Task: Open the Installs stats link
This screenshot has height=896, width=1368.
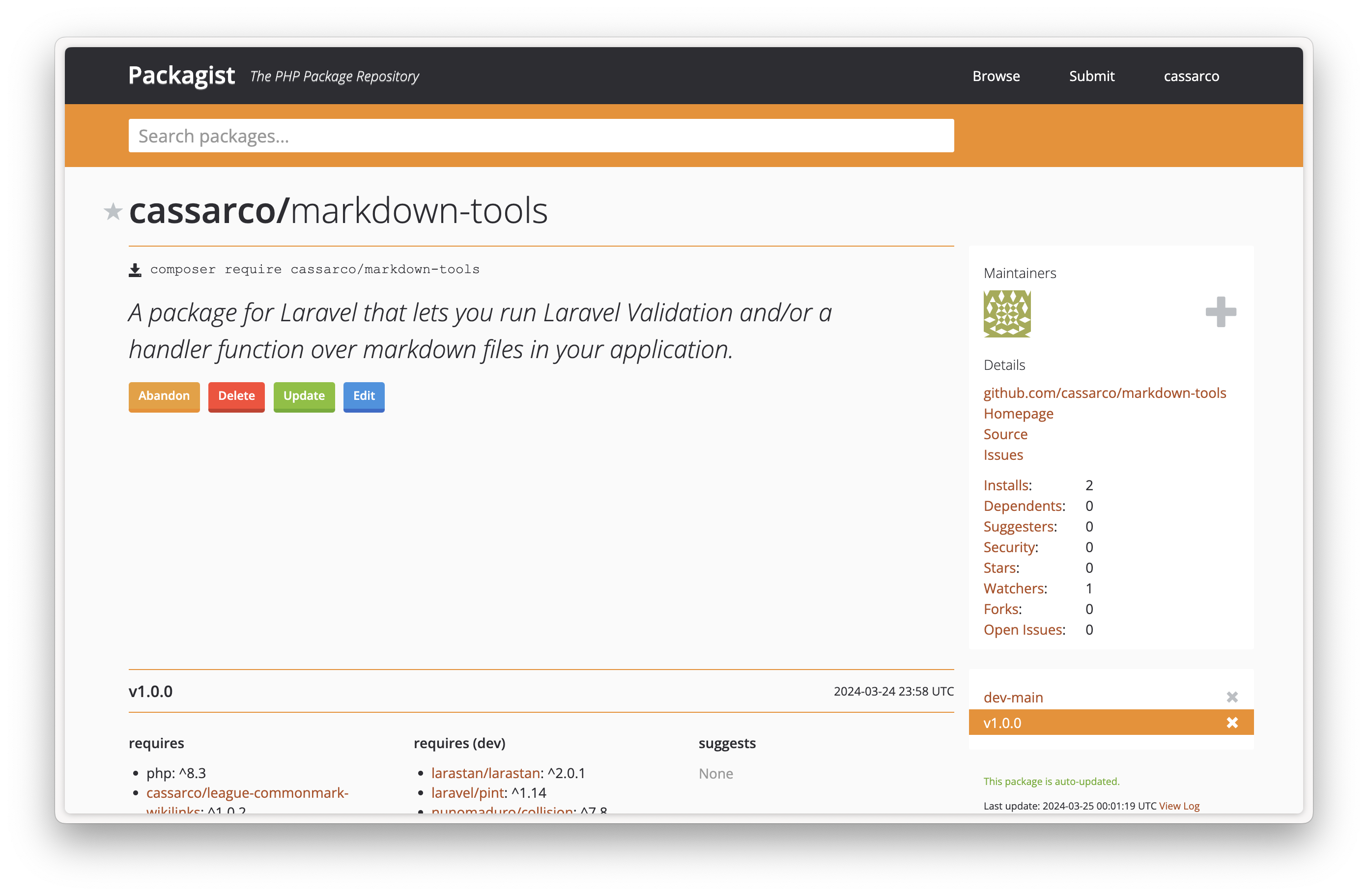Action: coord(1007,485)
